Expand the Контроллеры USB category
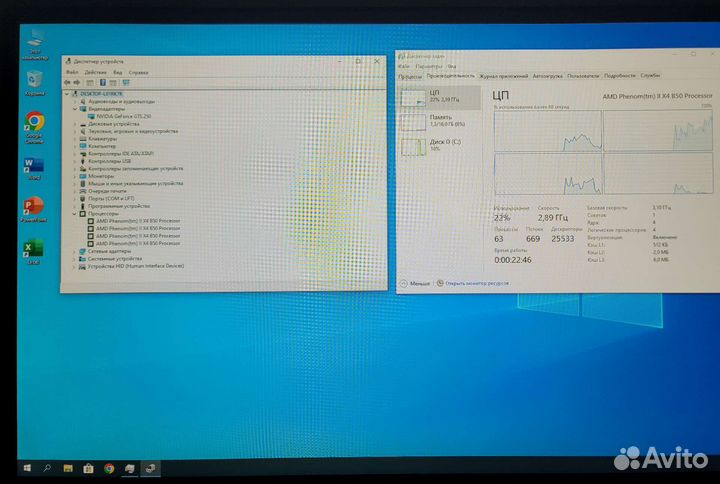This screenshot has width=720, height=484. click(x=75, y=161)
